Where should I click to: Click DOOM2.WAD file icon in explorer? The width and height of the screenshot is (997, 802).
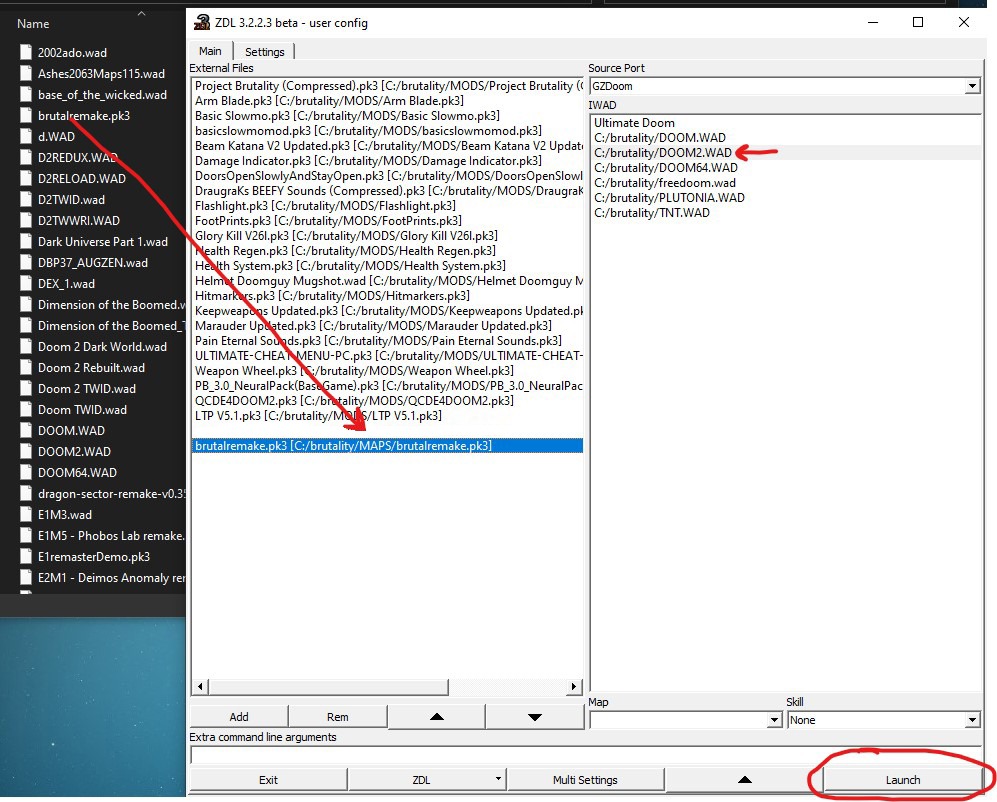(25, 452)
